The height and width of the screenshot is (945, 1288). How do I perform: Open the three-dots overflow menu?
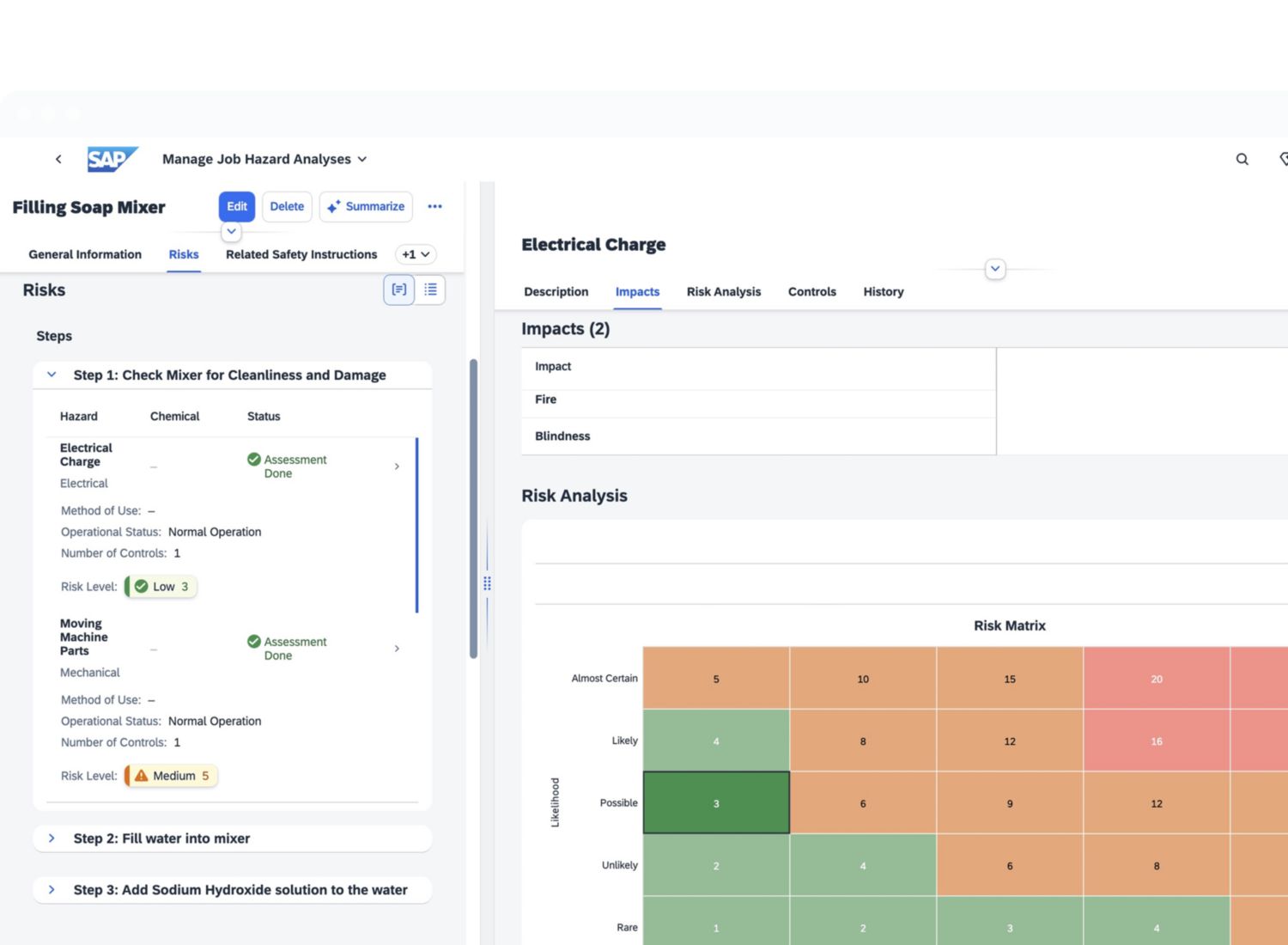point(434,206)
